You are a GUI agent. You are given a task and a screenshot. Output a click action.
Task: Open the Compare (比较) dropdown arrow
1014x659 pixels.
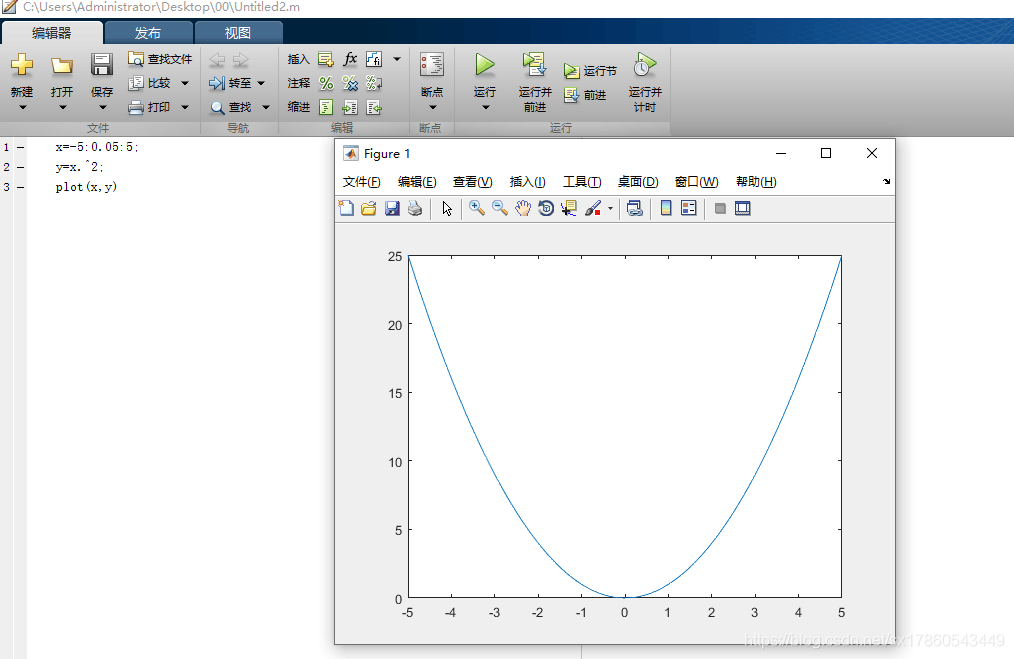click(185, 83)
